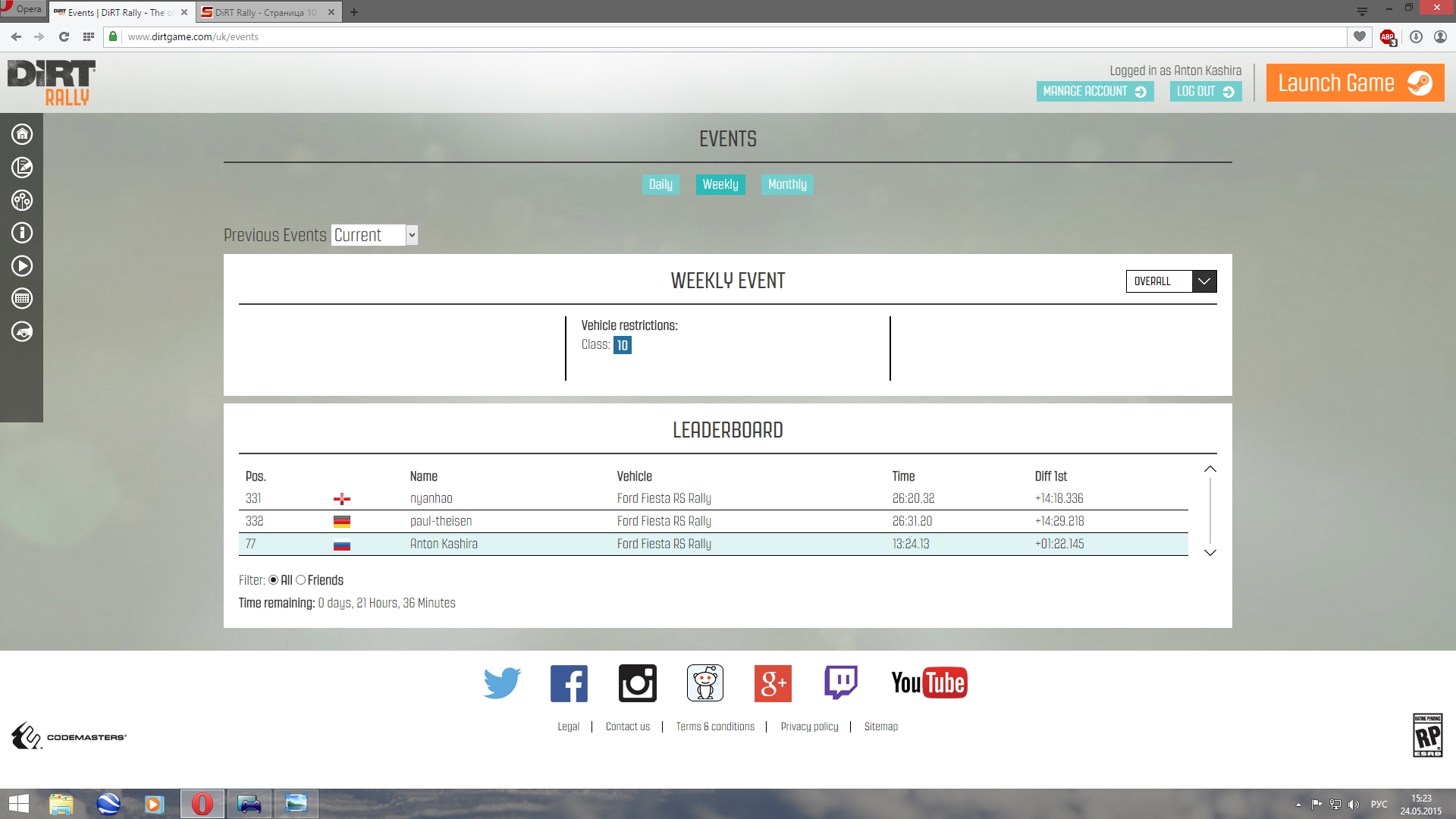
Task: Open the Instagram camera icon
Action: point(638,683)
